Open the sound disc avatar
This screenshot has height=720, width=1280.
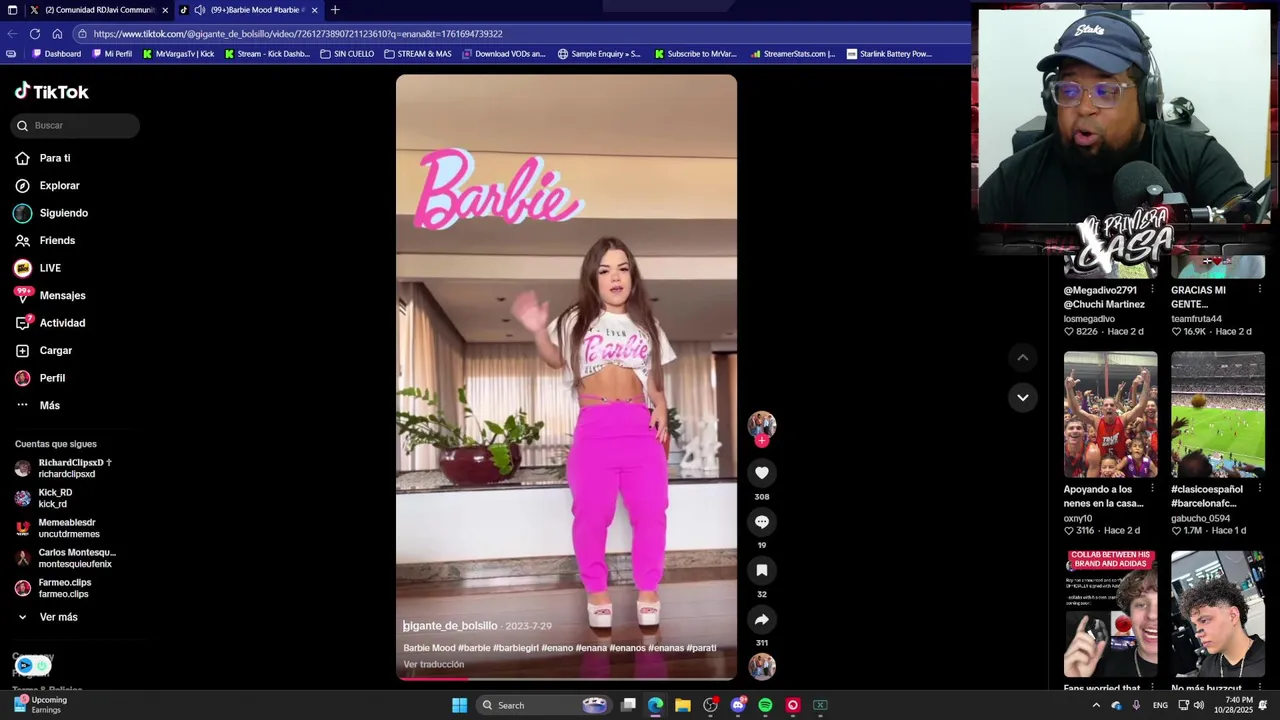[762, 666]
